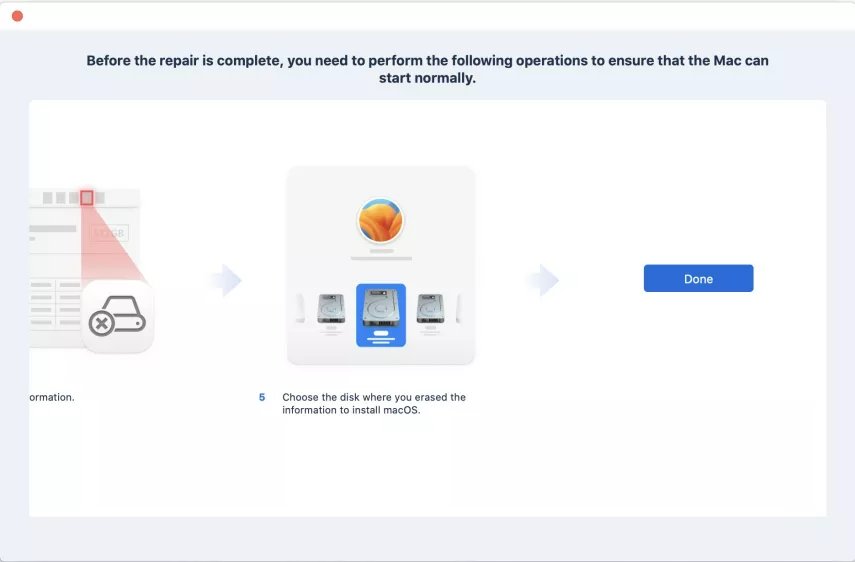Viewport: 855px width, 562px height.
Task: Click the white label under the selected disk
Action: point(381,333)
